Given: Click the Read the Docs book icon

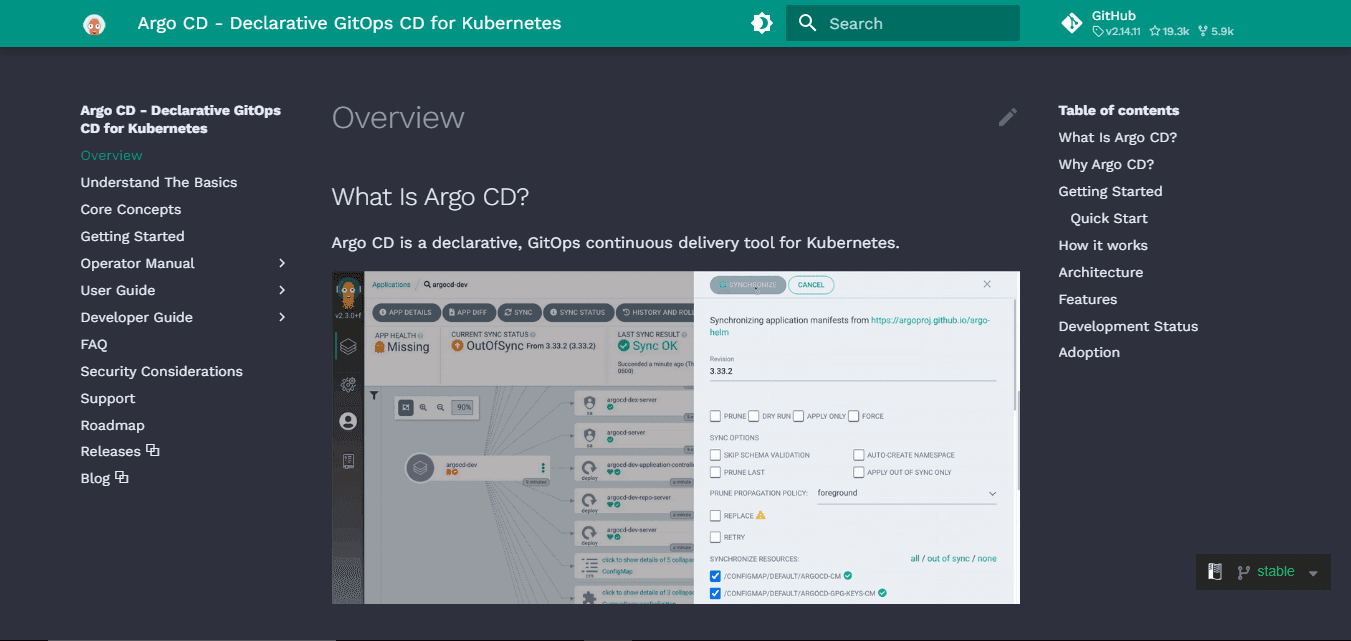Looking at the screenshot, I should tap(1215, 572).
